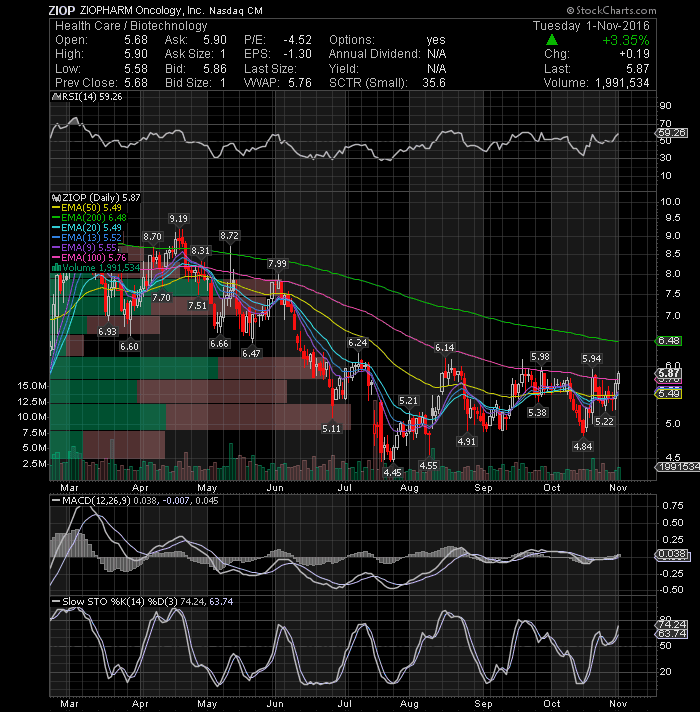Click the 6.60 low price label
This screenshot has width=700, height=712.
tap(129, 346)
